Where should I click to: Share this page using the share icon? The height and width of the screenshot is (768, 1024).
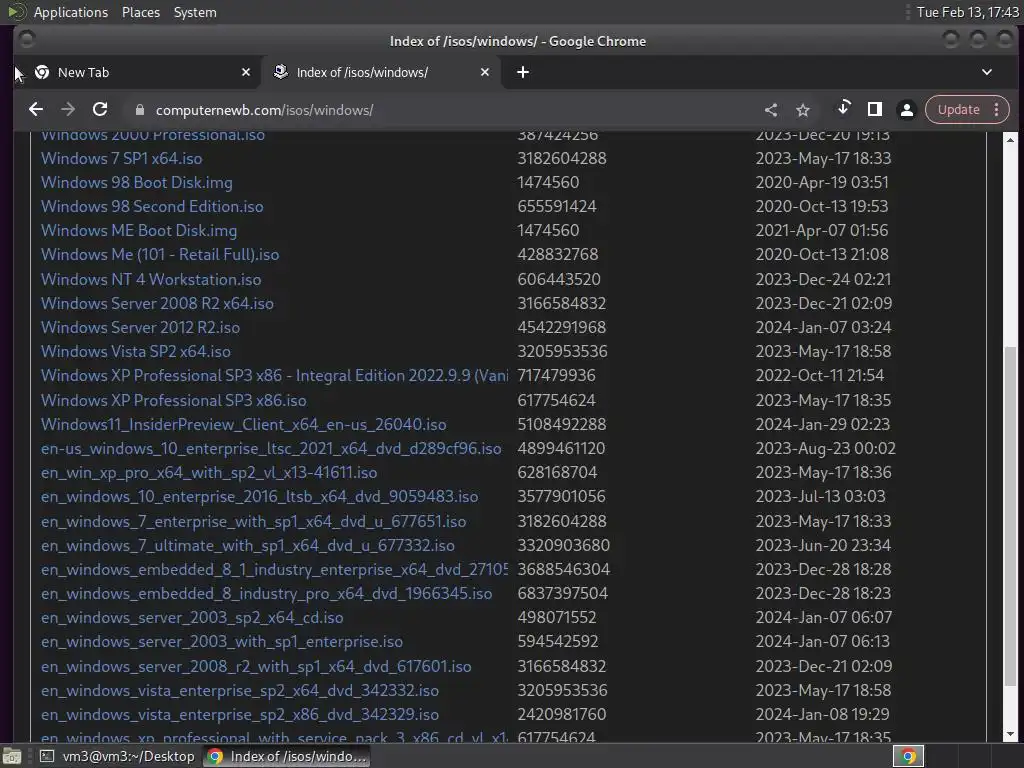point(771,110)
